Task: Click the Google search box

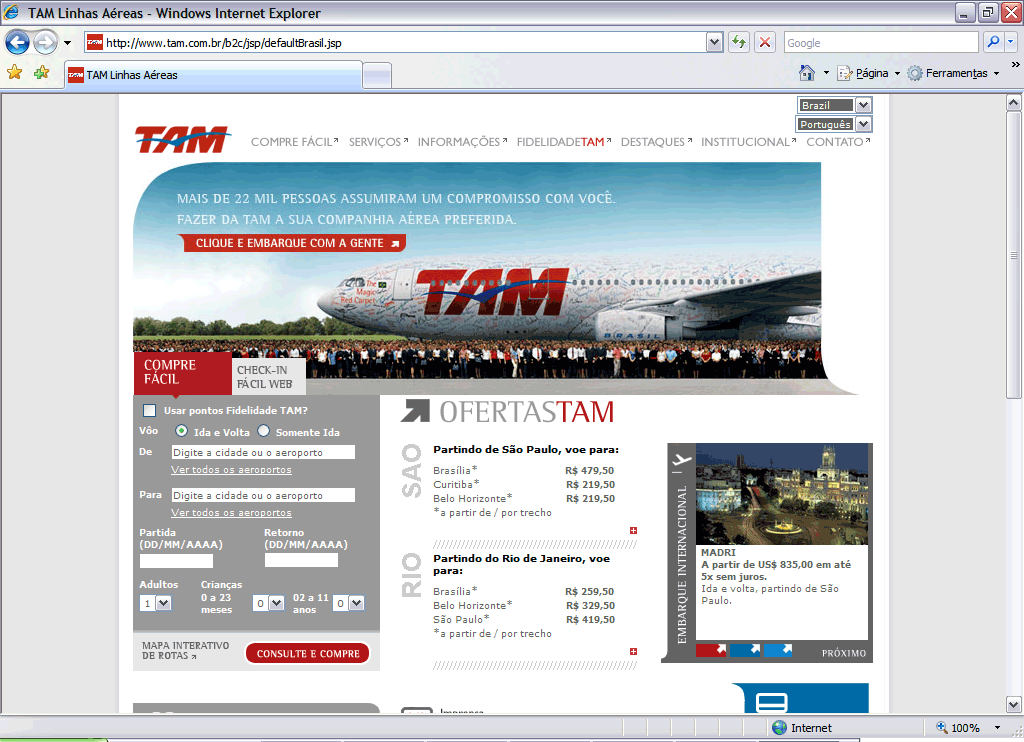Action: click(x=881, y=42)
